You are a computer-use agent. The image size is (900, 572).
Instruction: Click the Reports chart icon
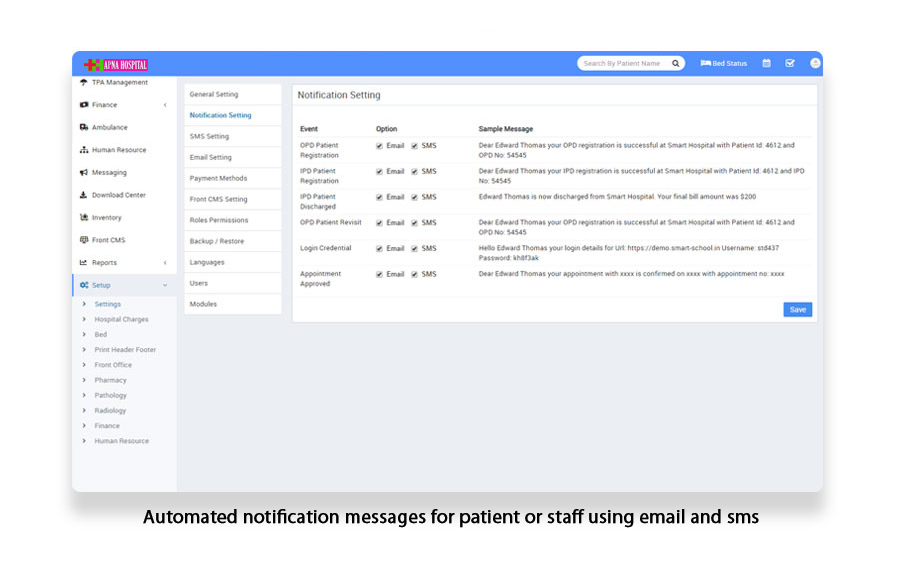pyautogui.click(x=84, y=262)
